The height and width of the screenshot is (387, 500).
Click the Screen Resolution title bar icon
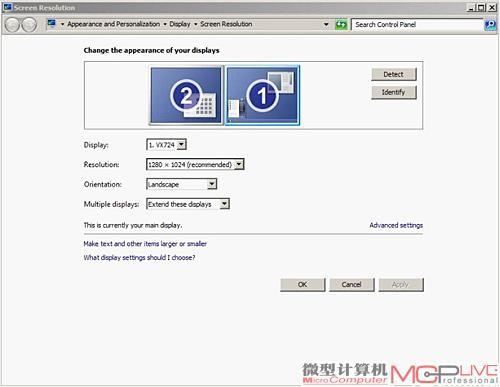pos(8,7)
